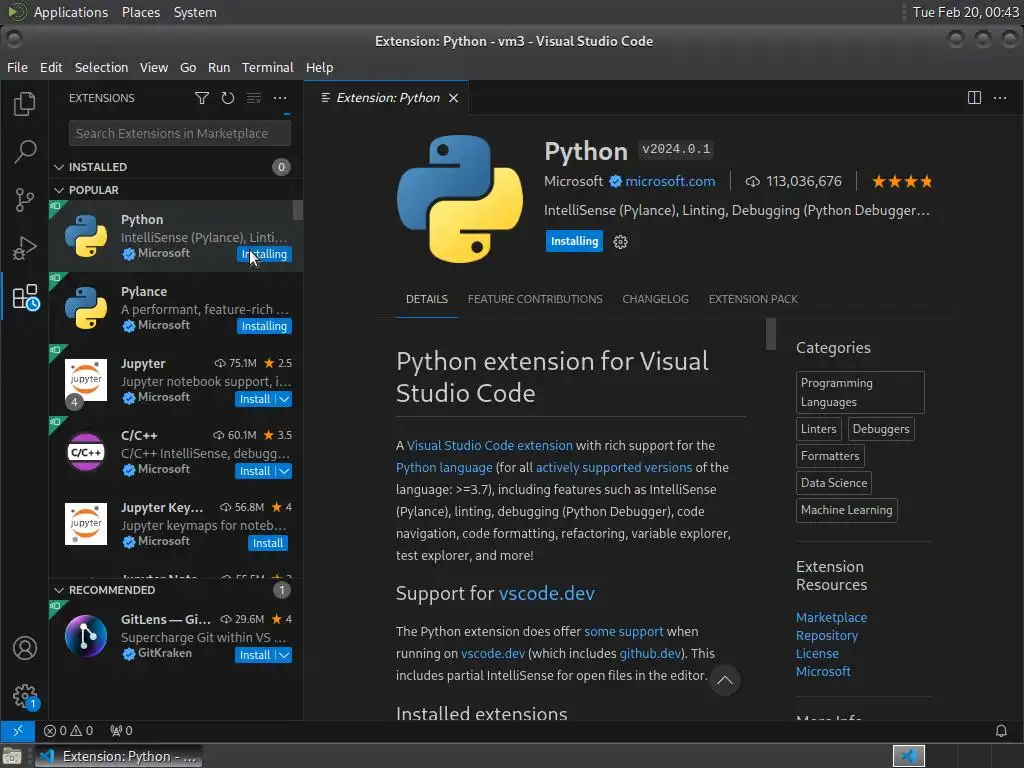Install Jupyter Keymap extension
Screen dimensions: 1024x768
[x=268, y=543]
